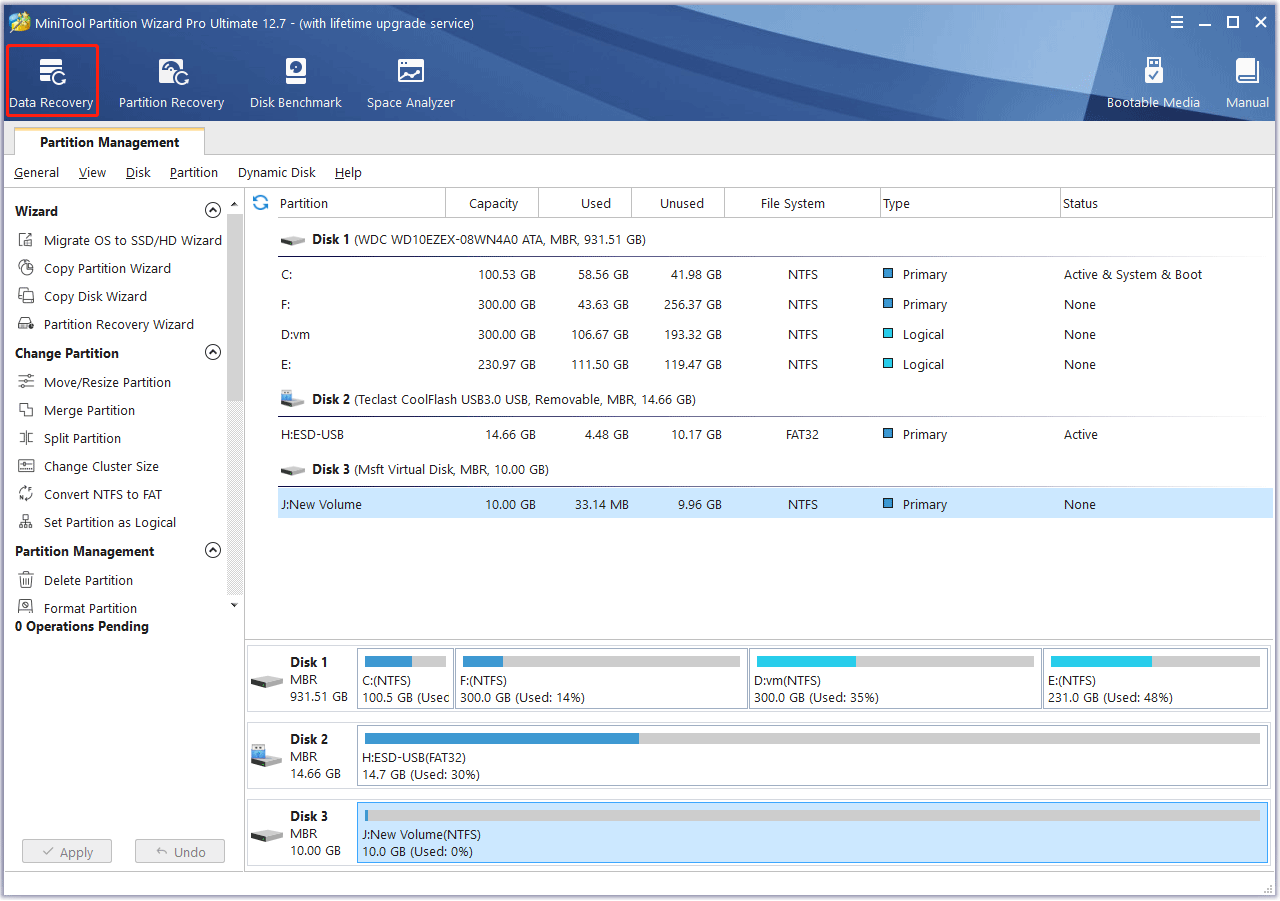
Task: Open the View menu
Action: coord(92,172)
